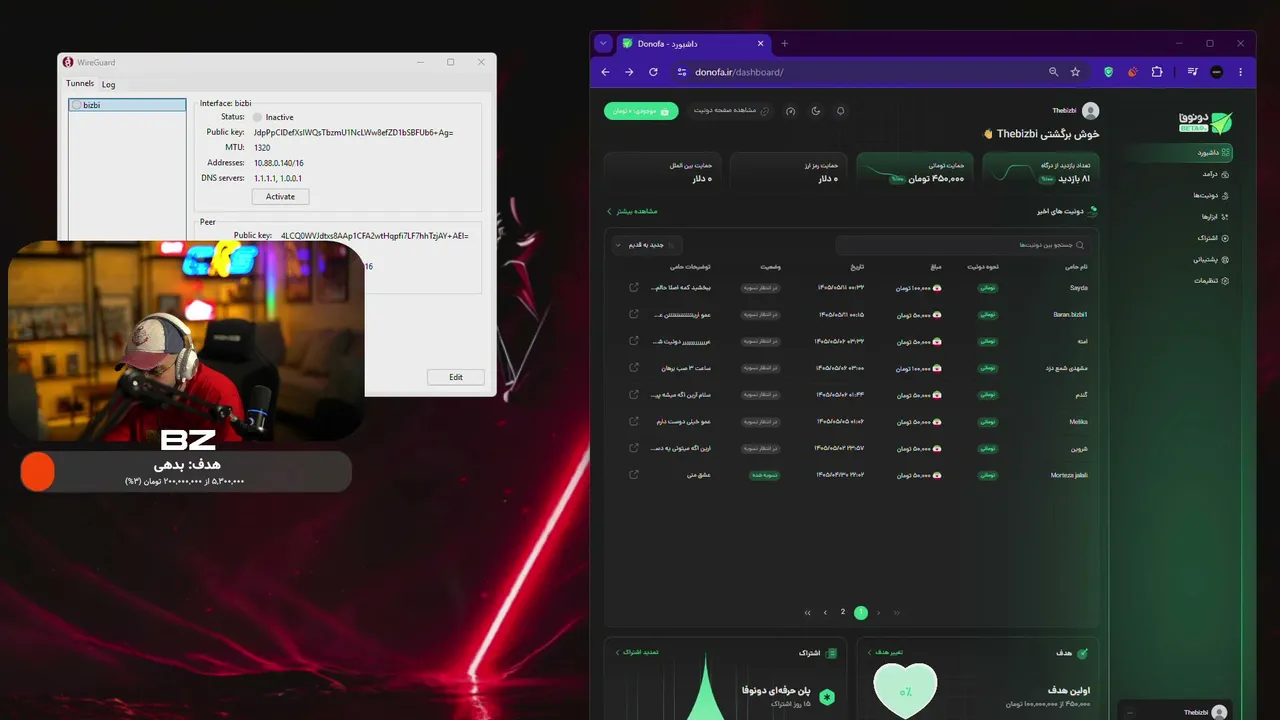Screen dimensions: 1280x720
Task: Click the view donation page link
Action: [x=732, y=111]
